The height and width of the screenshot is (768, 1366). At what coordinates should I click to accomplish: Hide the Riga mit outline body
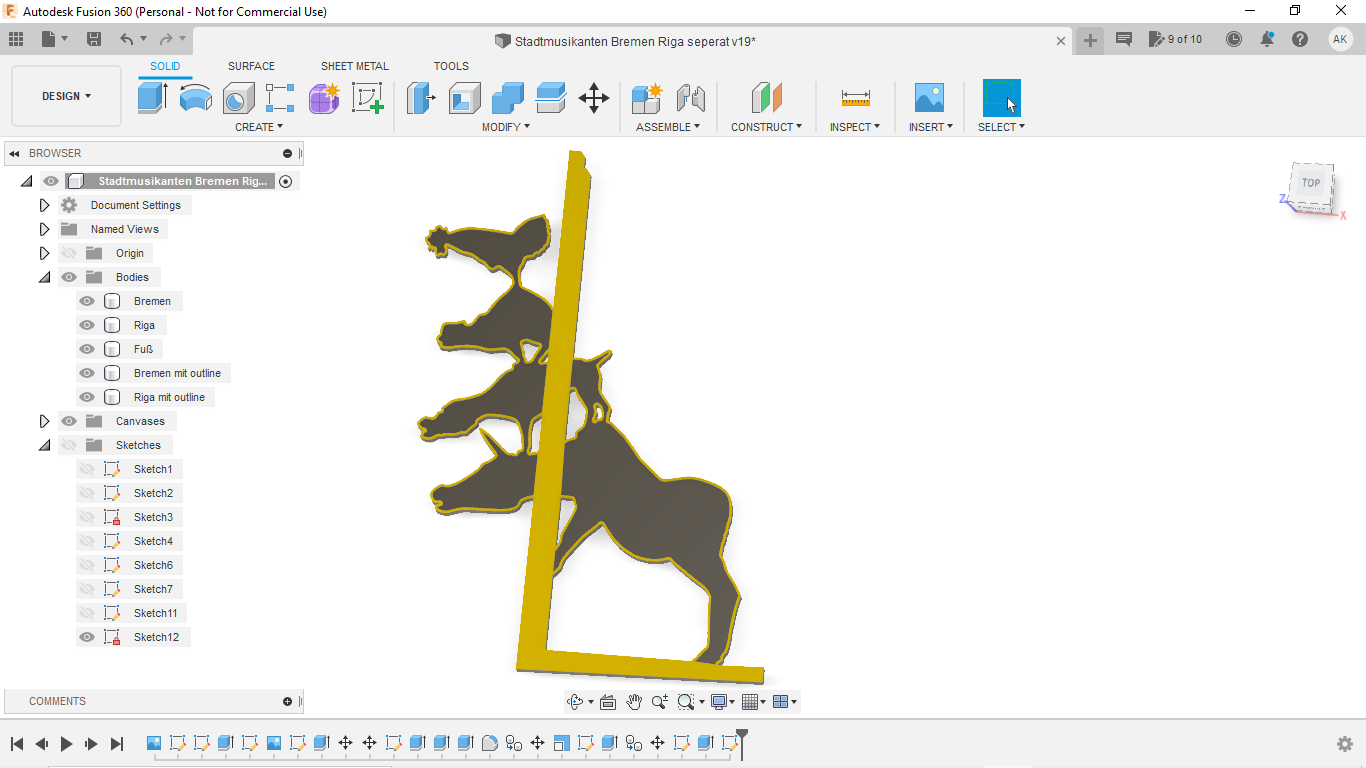point(87,397)
